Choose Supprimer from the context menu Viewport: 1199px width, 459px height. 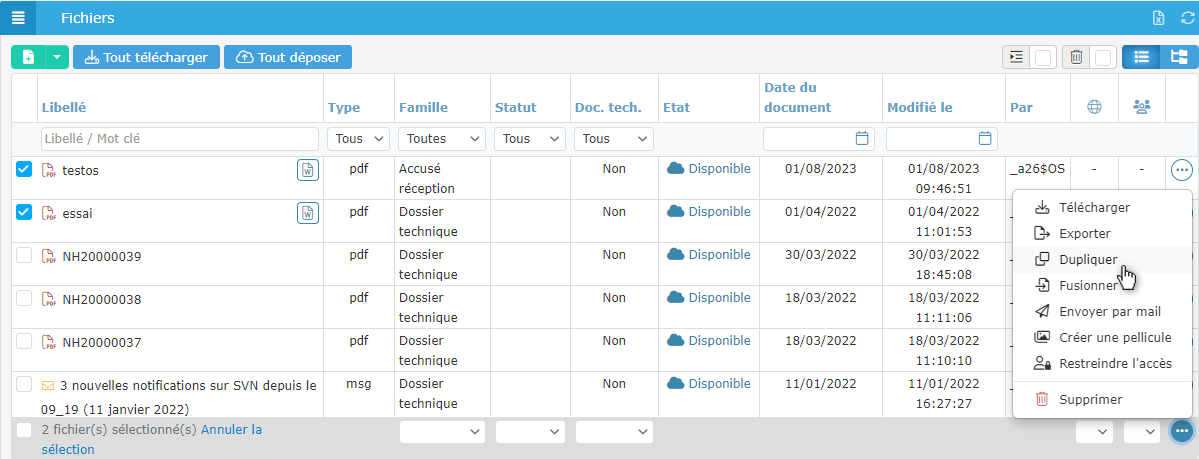[1092, 399]
